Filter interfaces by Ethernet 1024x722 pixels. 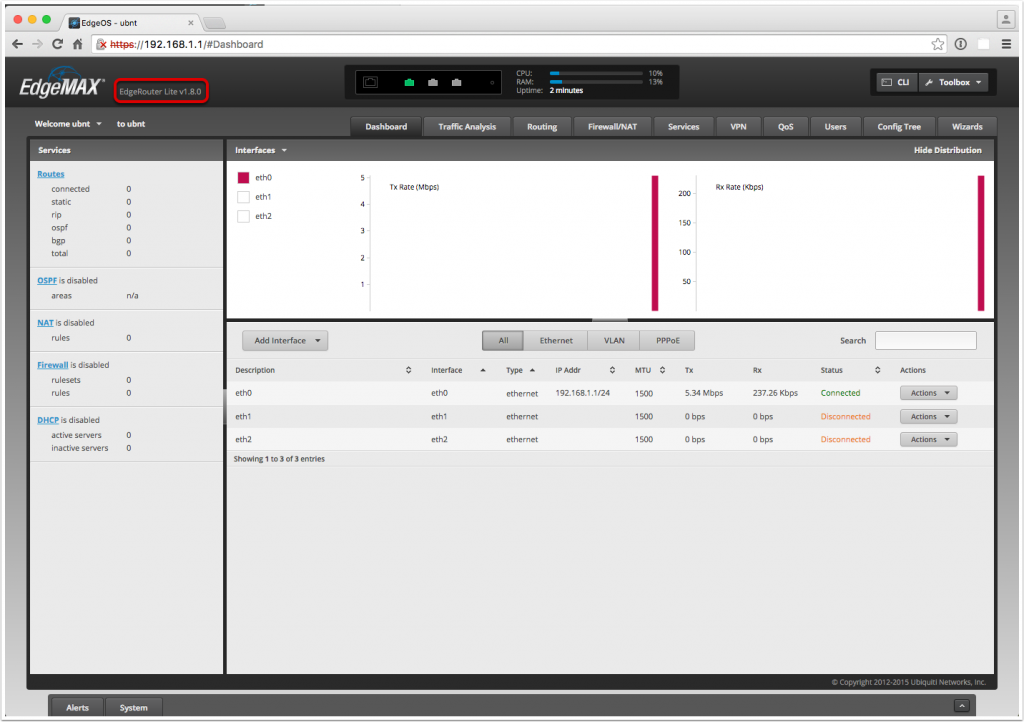[556, 341]
